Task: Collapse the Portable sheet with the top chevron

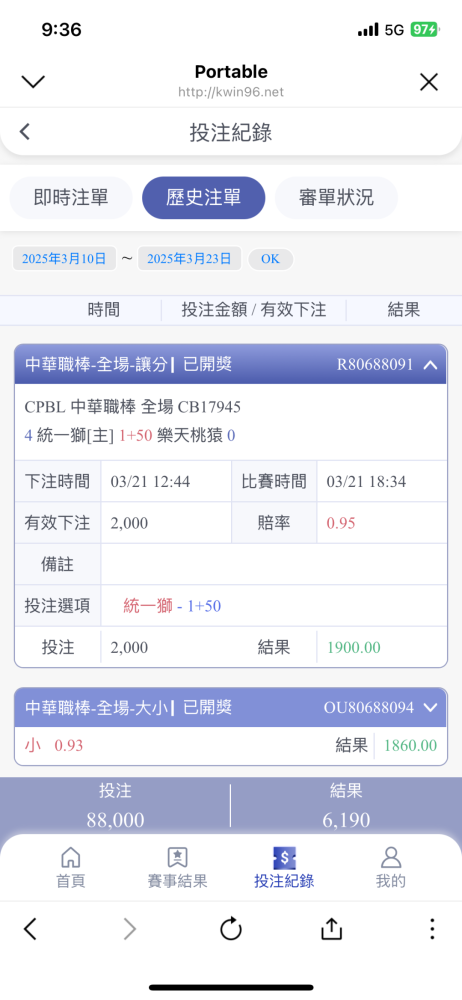Action: click(33, 82)
